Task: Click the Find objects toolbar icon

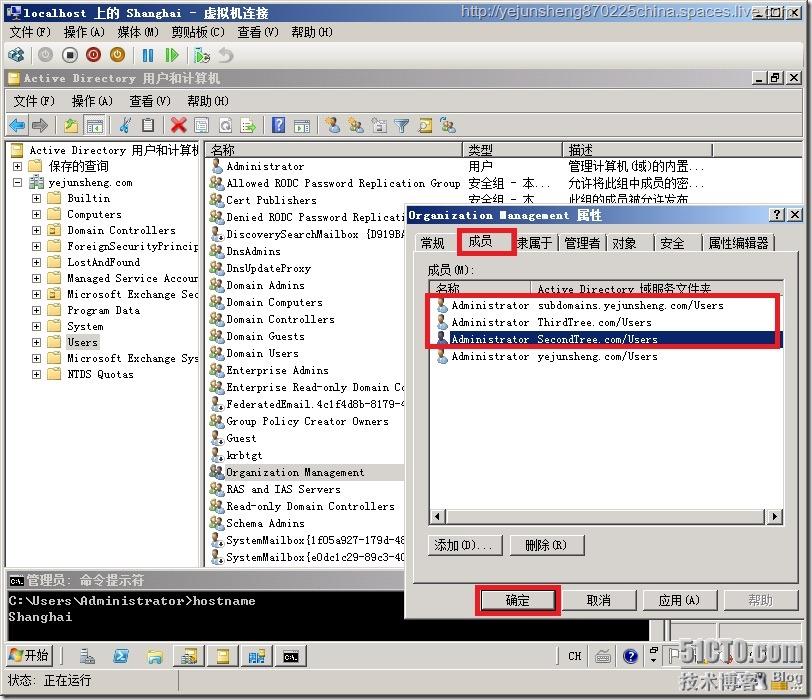Action: tap(425, 125)
